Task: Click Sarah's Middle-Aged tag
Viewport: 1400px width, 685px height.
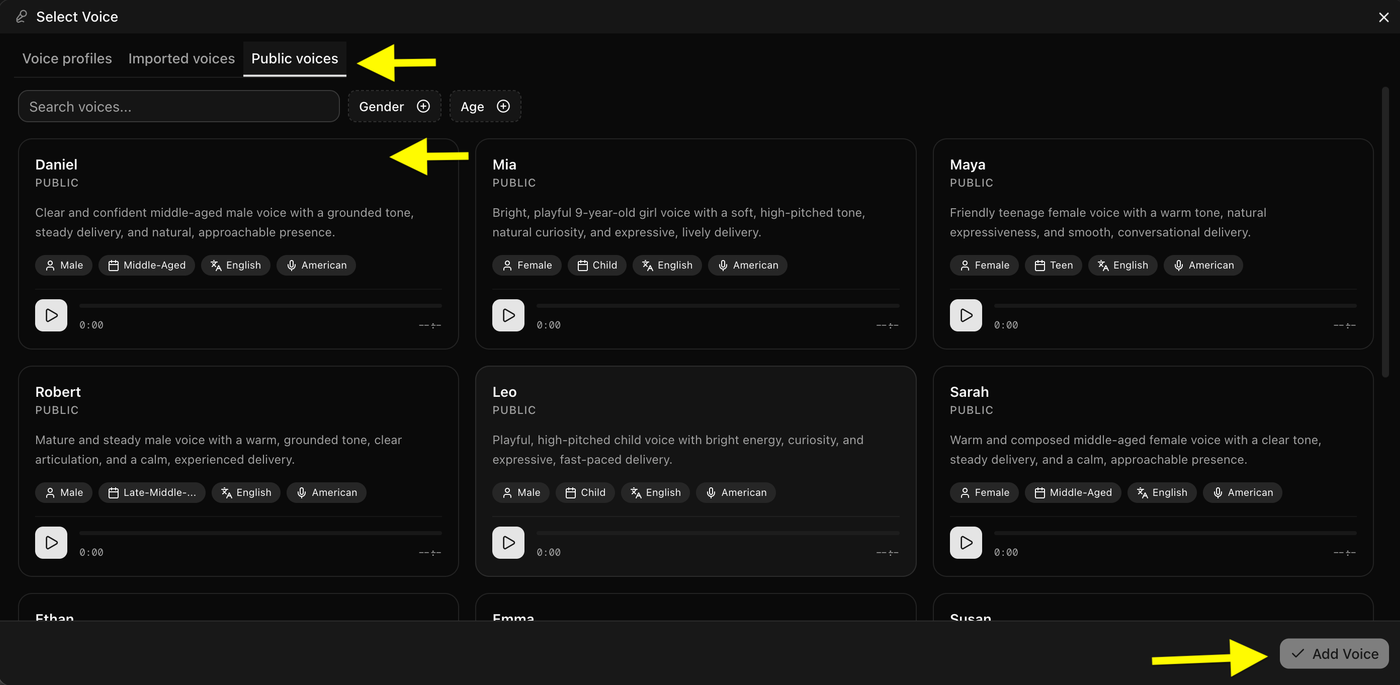Action: [x=1073, y=492]
